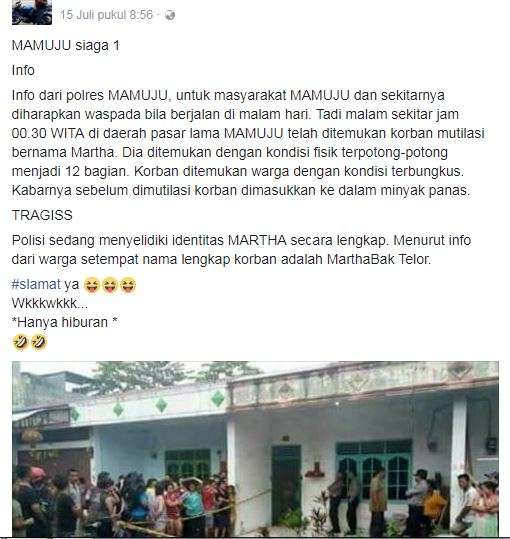Open the attached photo of the house
Screen dimensions: 510x539
click(255, 448)
